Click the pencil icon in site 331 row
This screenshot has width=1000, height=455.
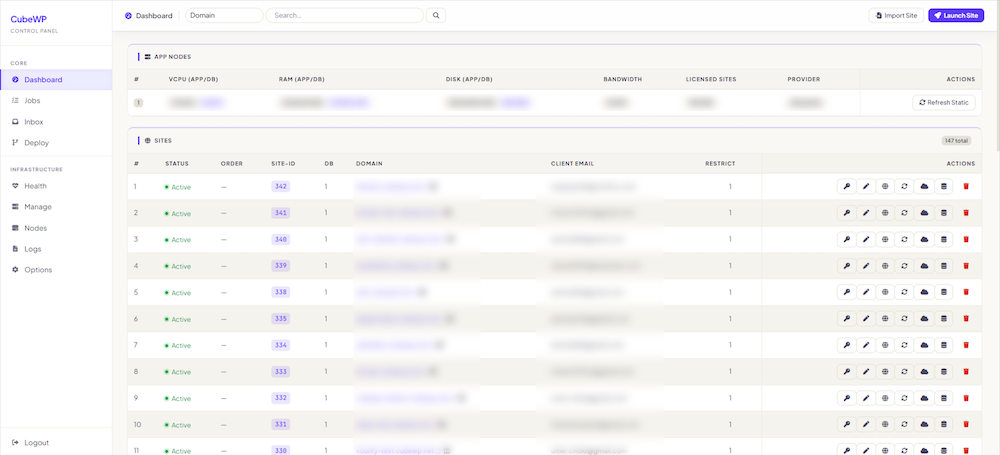[865, 424]
